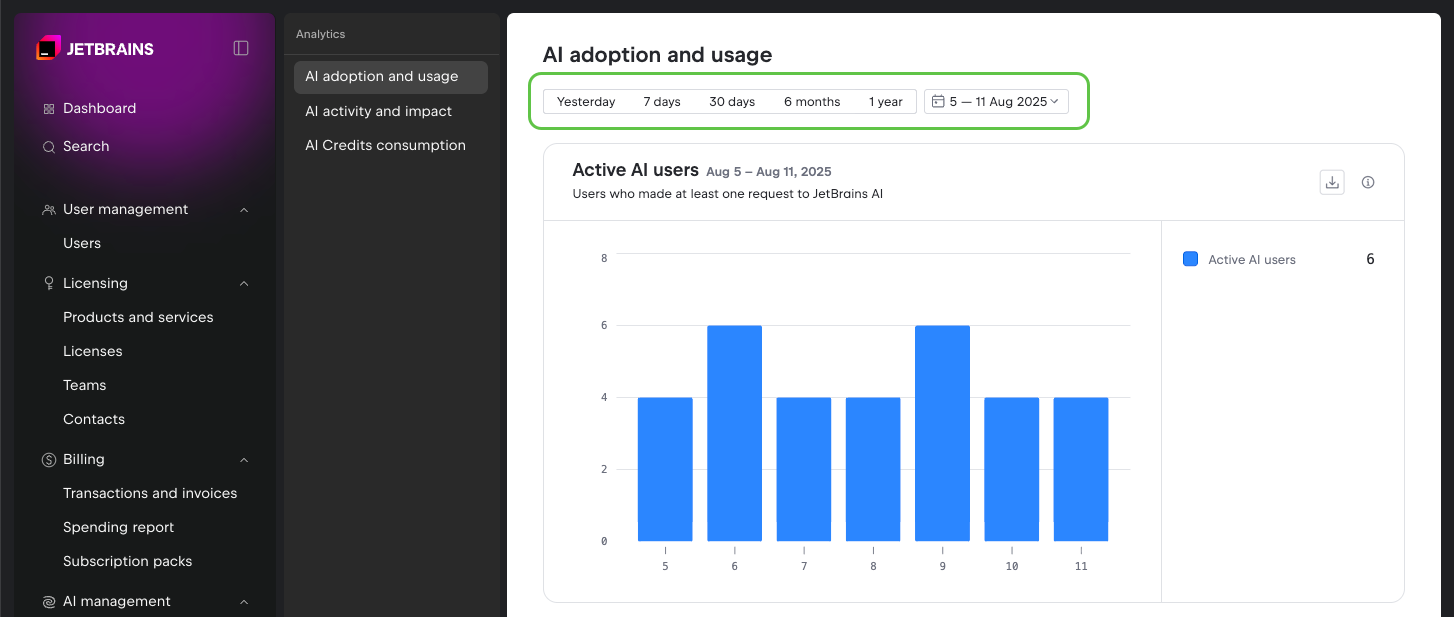
Task: Collapse the sidebar with panel toggle icon
Action: [241, 48]
